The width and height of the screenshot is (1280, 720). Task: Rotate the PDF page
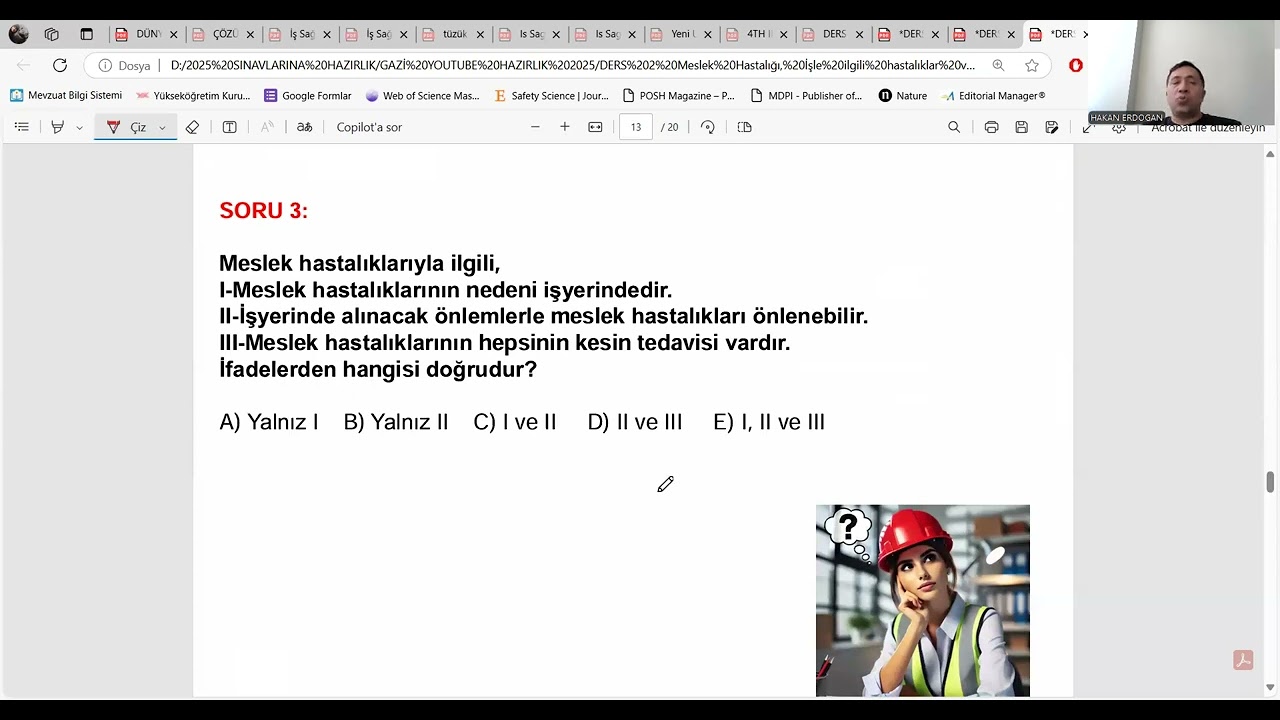[x=708, y=127]
